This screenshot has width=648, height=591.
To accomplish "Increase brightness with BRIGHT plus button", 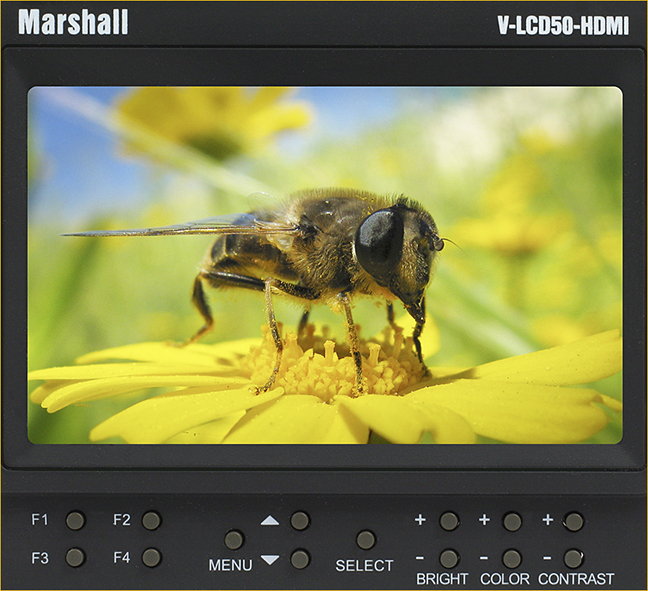I will click(449, 521).
